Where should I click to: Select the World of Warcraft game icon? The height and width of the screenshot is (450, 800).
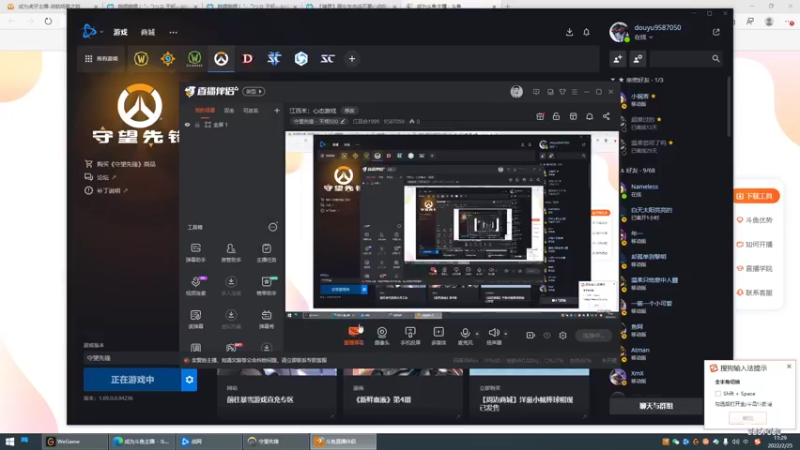[x=141, y=59]
